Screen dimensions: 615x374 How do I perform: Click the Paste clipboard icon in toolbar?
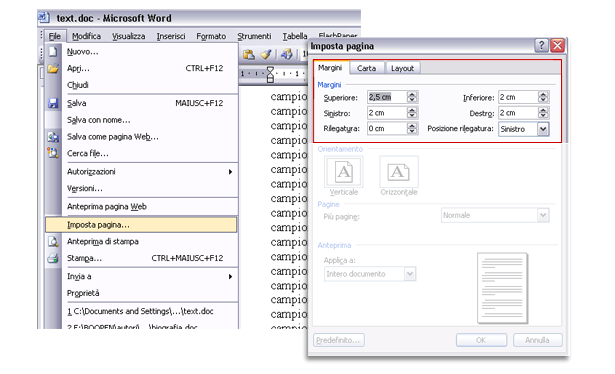pyautogui.click(x=249, y=54)
